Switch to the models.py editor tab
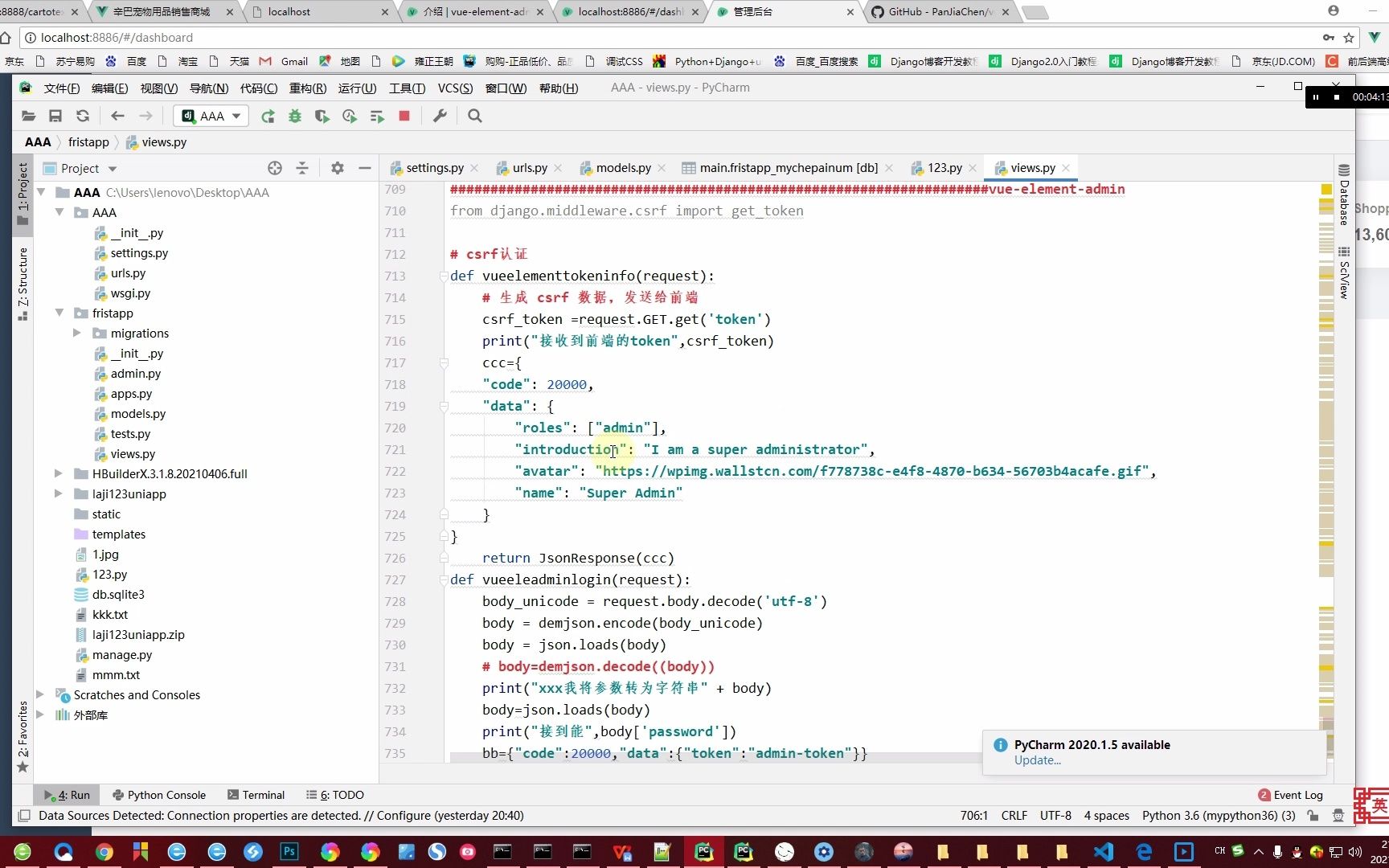1389x868 pixels. [623, 168]
